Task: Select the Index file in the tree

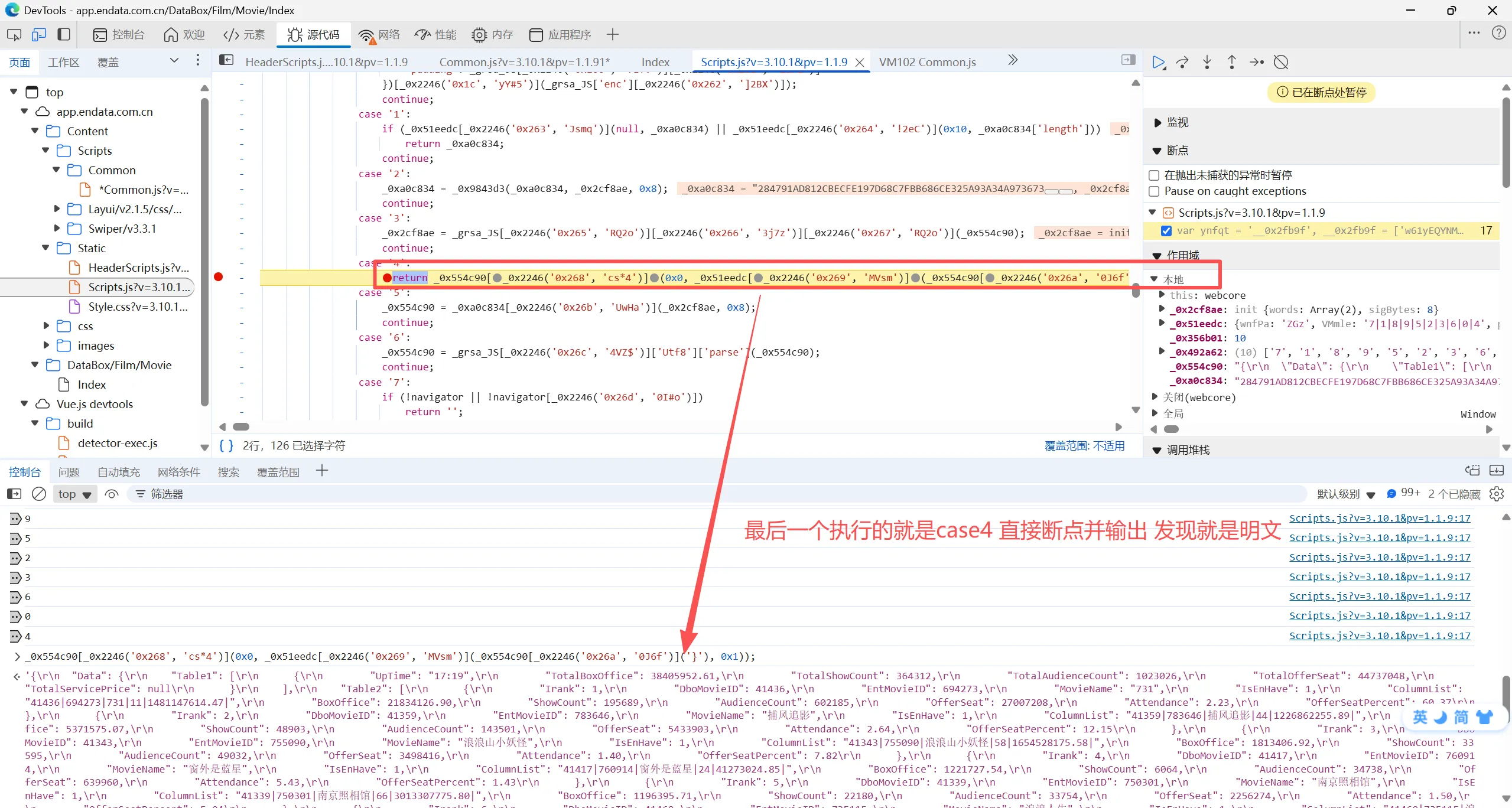Action: click(x=92, y=385)
